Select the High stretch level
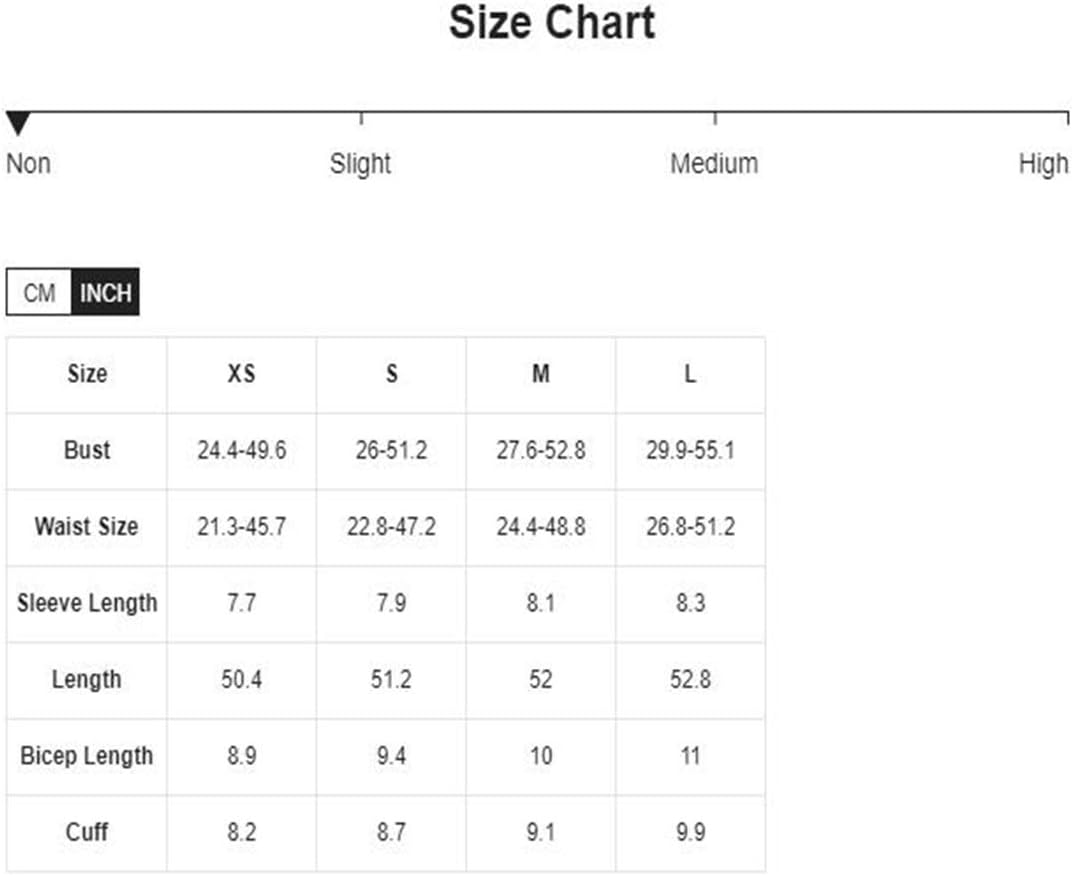Screen dimensions: 1072x876 pyautogui.click(x=1043, y=164)
